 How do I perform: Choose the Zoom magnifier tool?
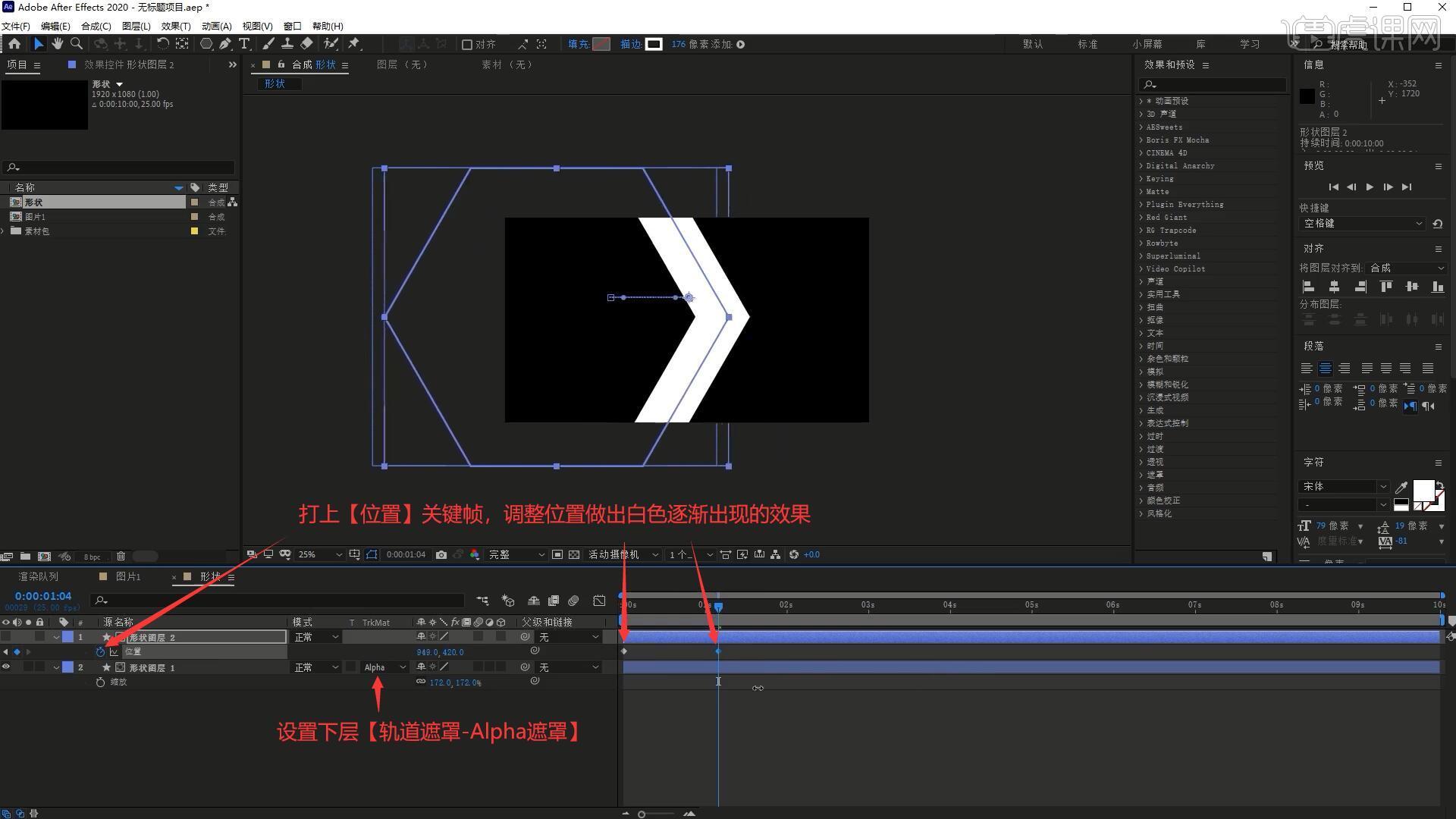(x=77, y=44)
